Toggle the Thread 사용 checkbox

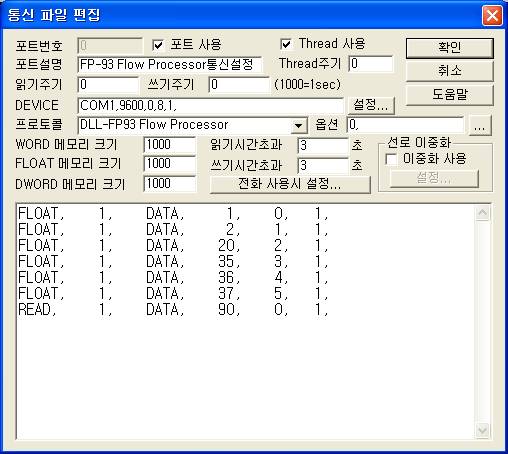click(x=286, y=44)
